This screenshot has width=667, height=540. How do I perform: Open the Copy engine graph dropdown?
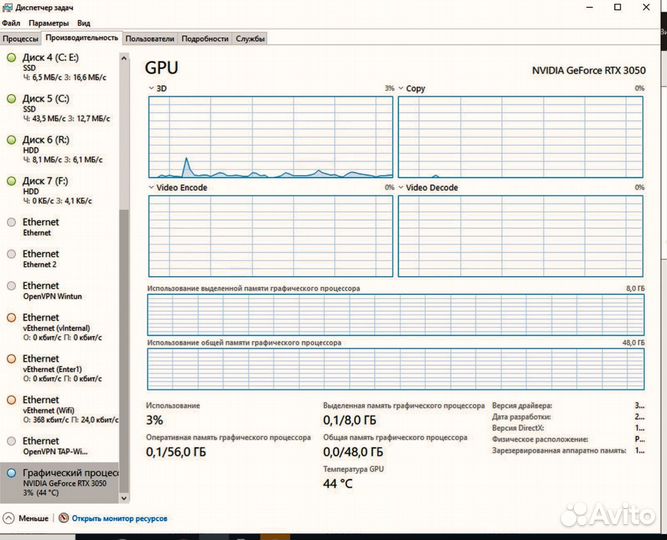click(x=402, y=88)
